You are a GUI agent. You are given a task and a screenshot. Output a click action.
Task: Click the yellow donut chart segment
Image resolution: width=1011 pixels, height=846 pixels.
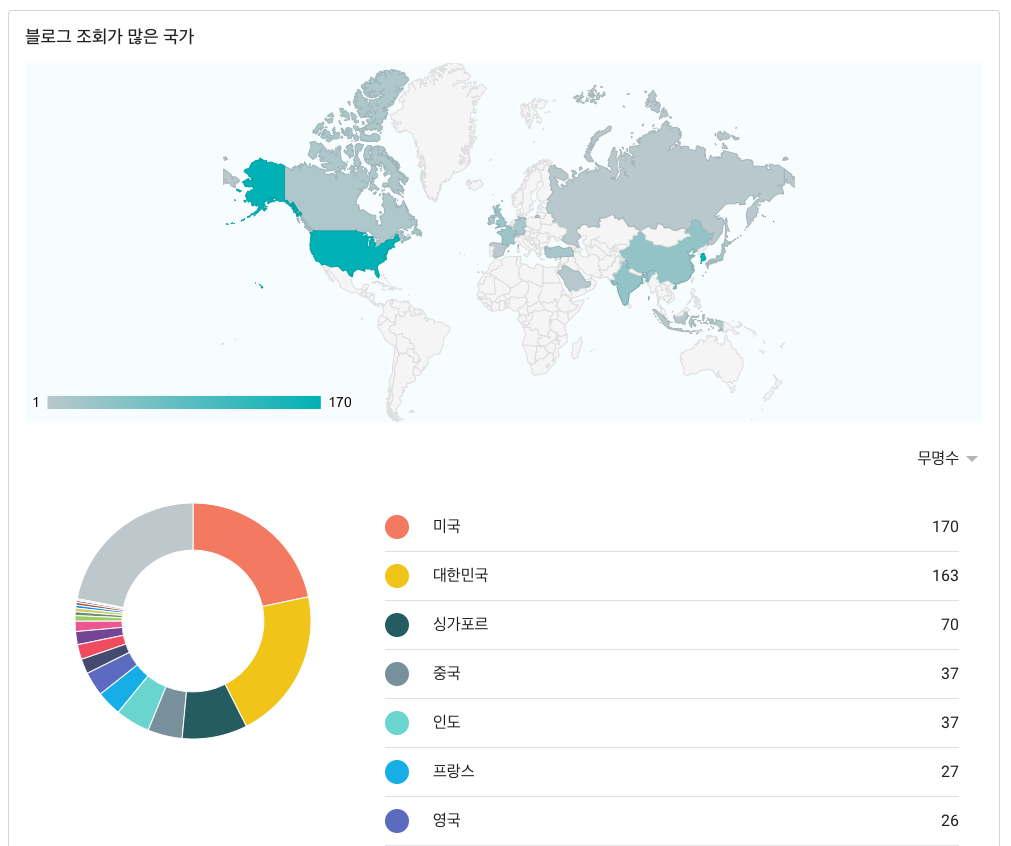278,661
